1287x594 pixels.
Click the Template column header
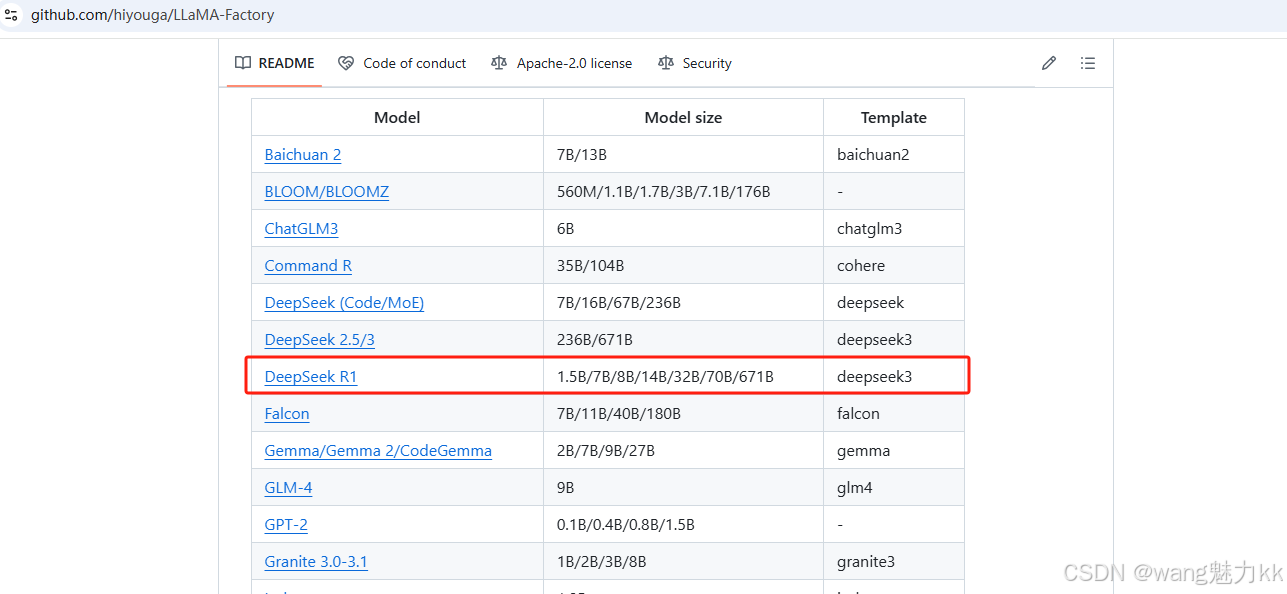point(894,118)
